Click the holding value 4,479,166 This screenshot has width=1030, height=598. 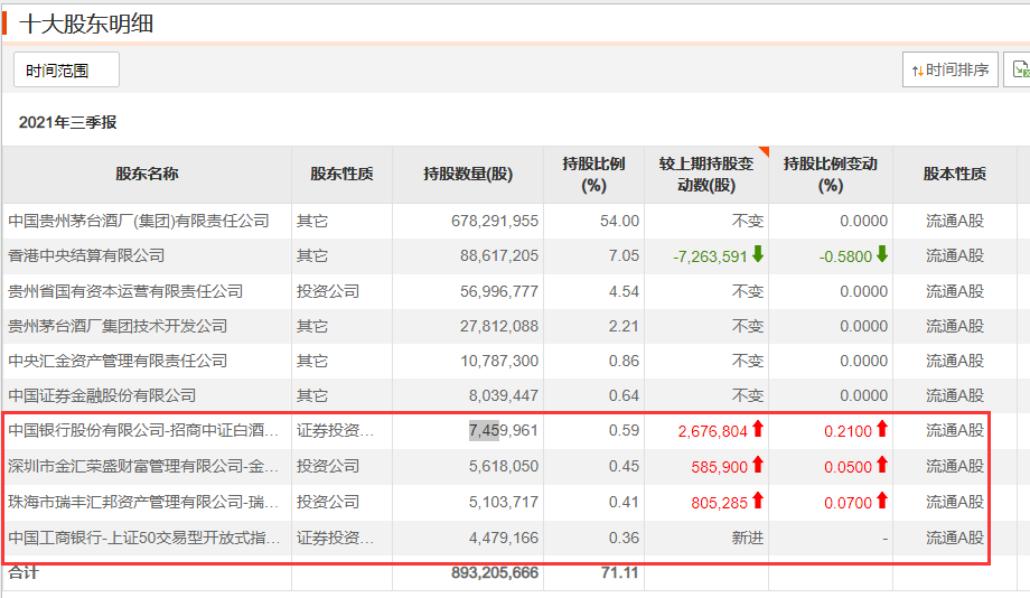[x=503, y=538]
